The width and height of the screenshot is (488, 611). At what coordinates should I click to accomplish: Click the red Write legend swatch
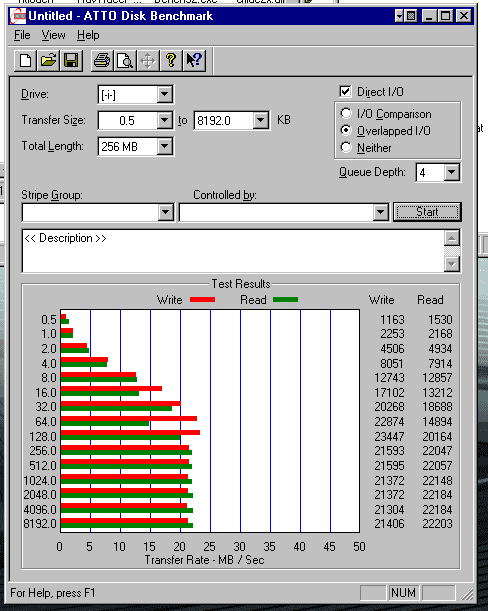point(202,300)
